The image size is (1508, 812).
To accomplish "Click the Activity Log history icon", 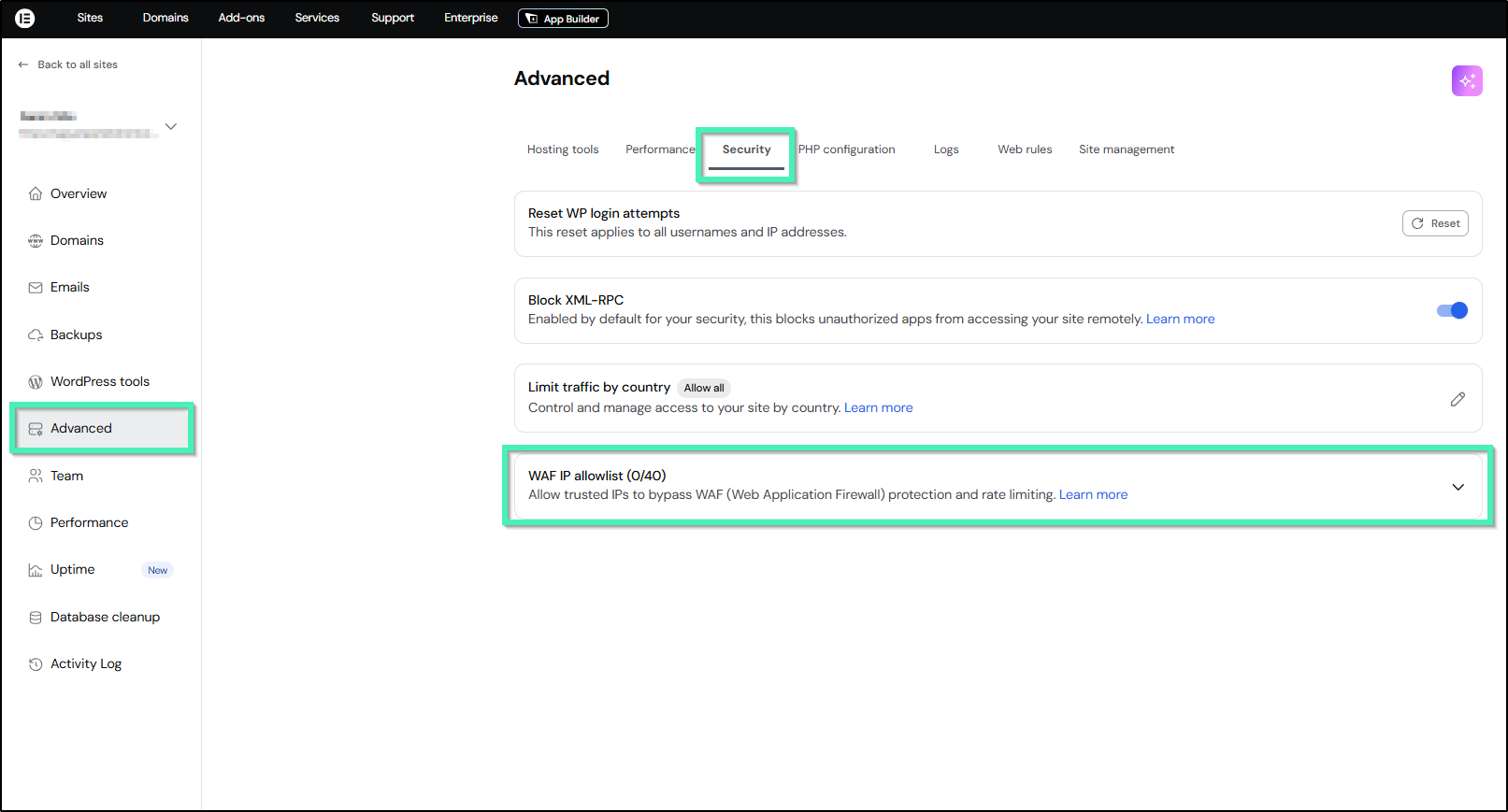I will (36, 664).
